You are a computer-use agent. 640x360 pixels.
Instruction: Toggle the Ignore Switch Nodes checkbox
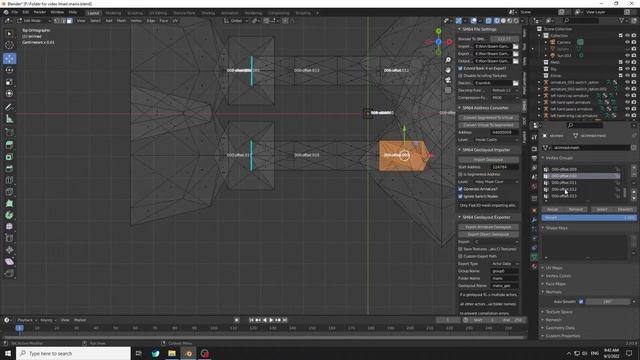coord(460,196)
